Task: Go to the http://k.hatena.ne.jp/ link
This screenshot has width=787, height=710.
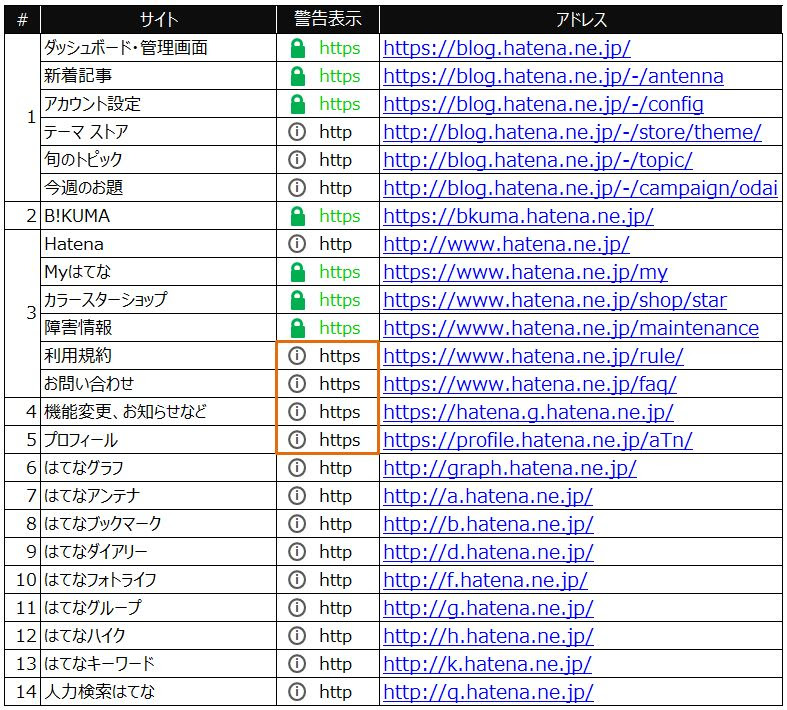Action: click(x=487, y=664)
